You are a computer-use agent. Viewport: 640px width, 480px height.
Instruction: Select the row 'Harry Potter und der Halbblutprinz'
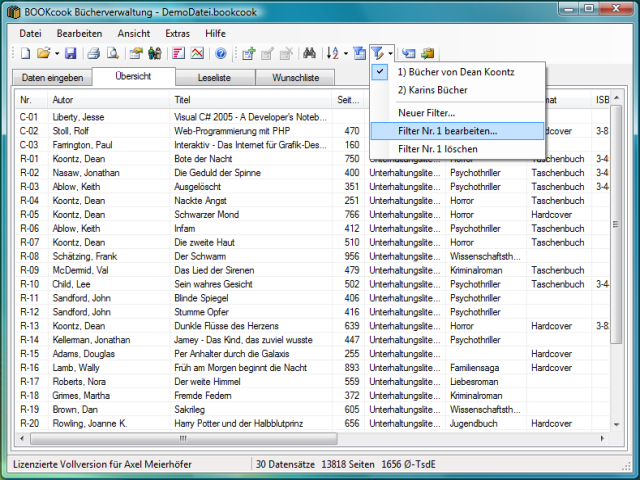[236, 423]
